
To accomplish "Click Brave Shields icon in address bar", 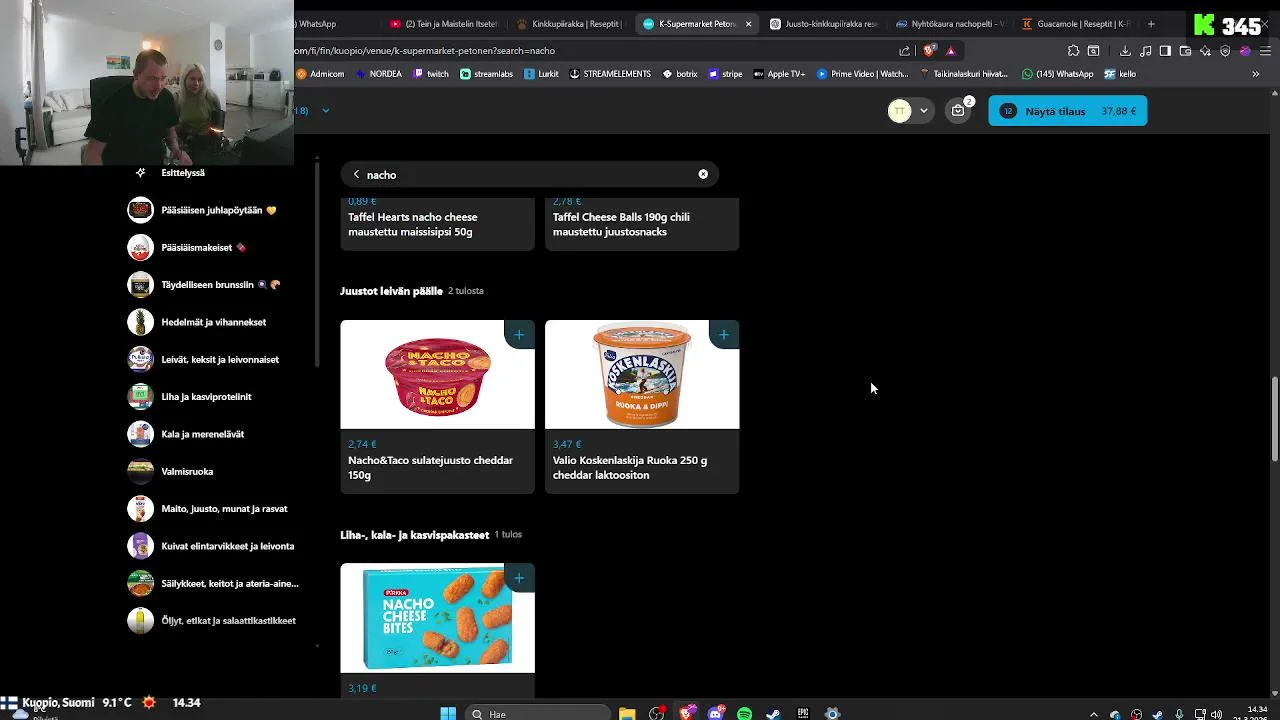I will [x=930, y=51].
